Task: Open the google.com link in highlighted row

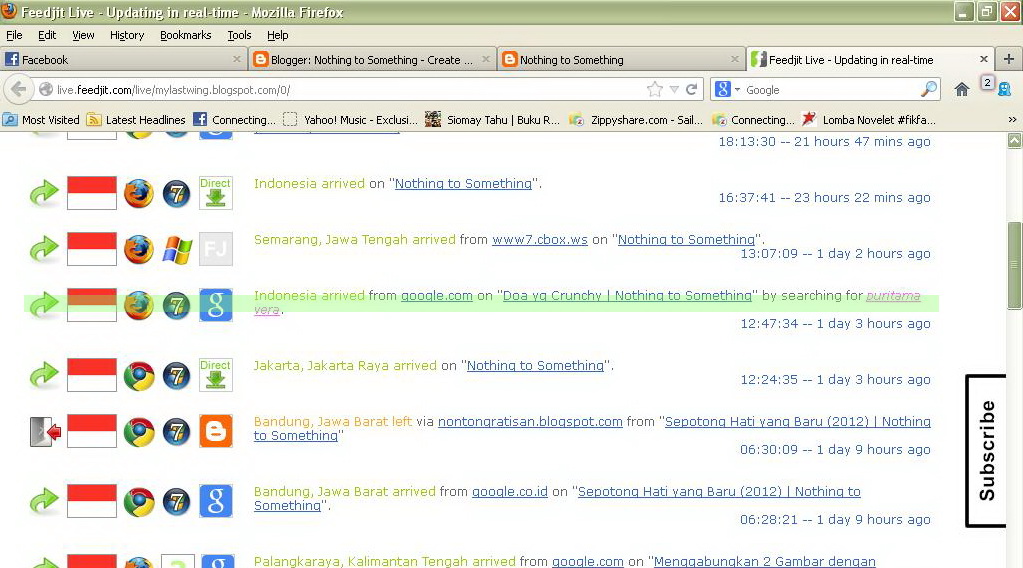Action: coord(436,295)
